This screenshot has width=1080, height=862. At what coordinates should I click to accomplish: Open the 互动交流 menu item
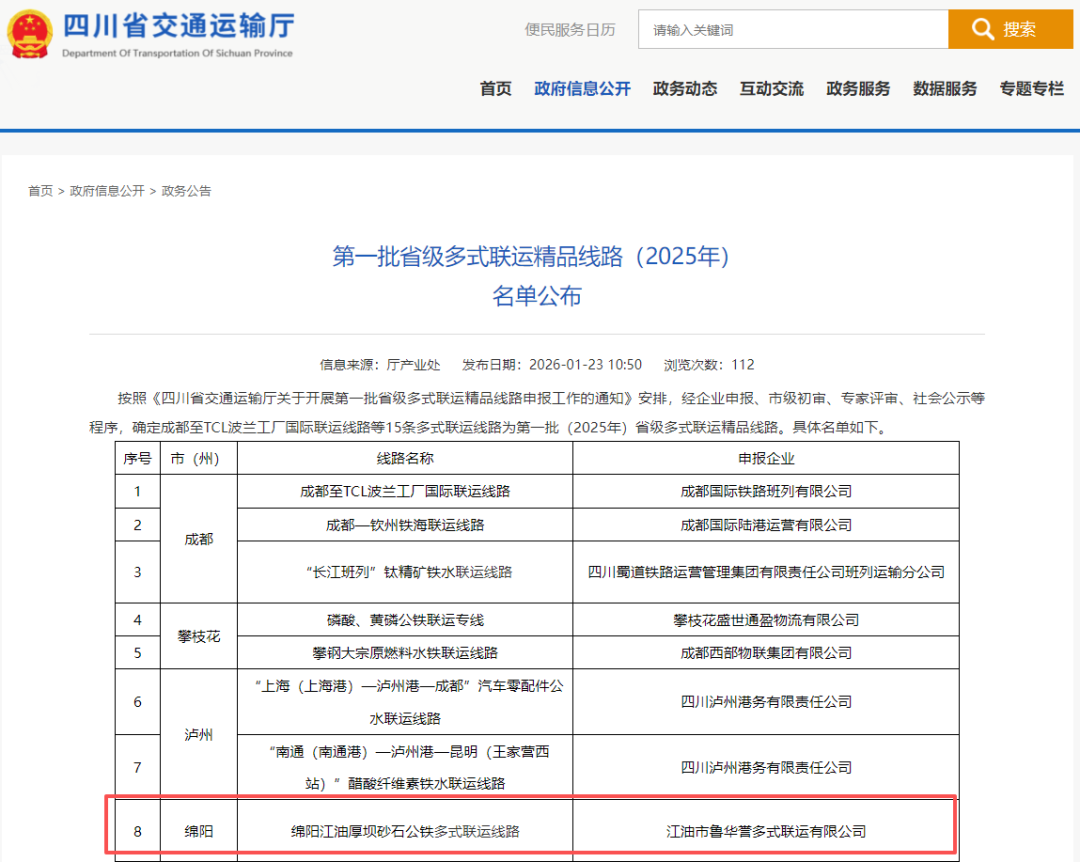(x=771, y=89)
